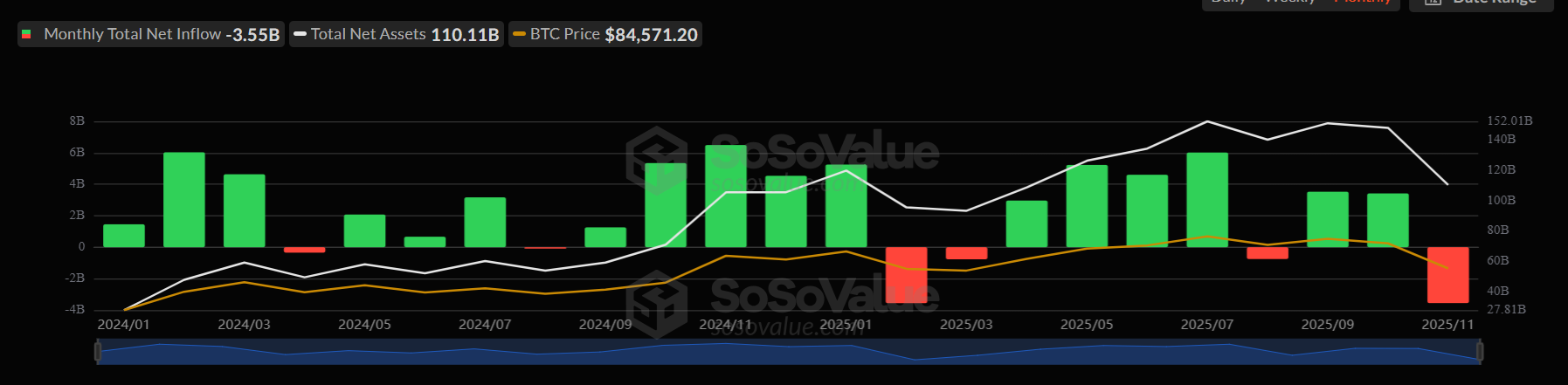The width and height of the screenshot is (1568, 385).
Task: Click the 8B left axis label
Action: 78,121
